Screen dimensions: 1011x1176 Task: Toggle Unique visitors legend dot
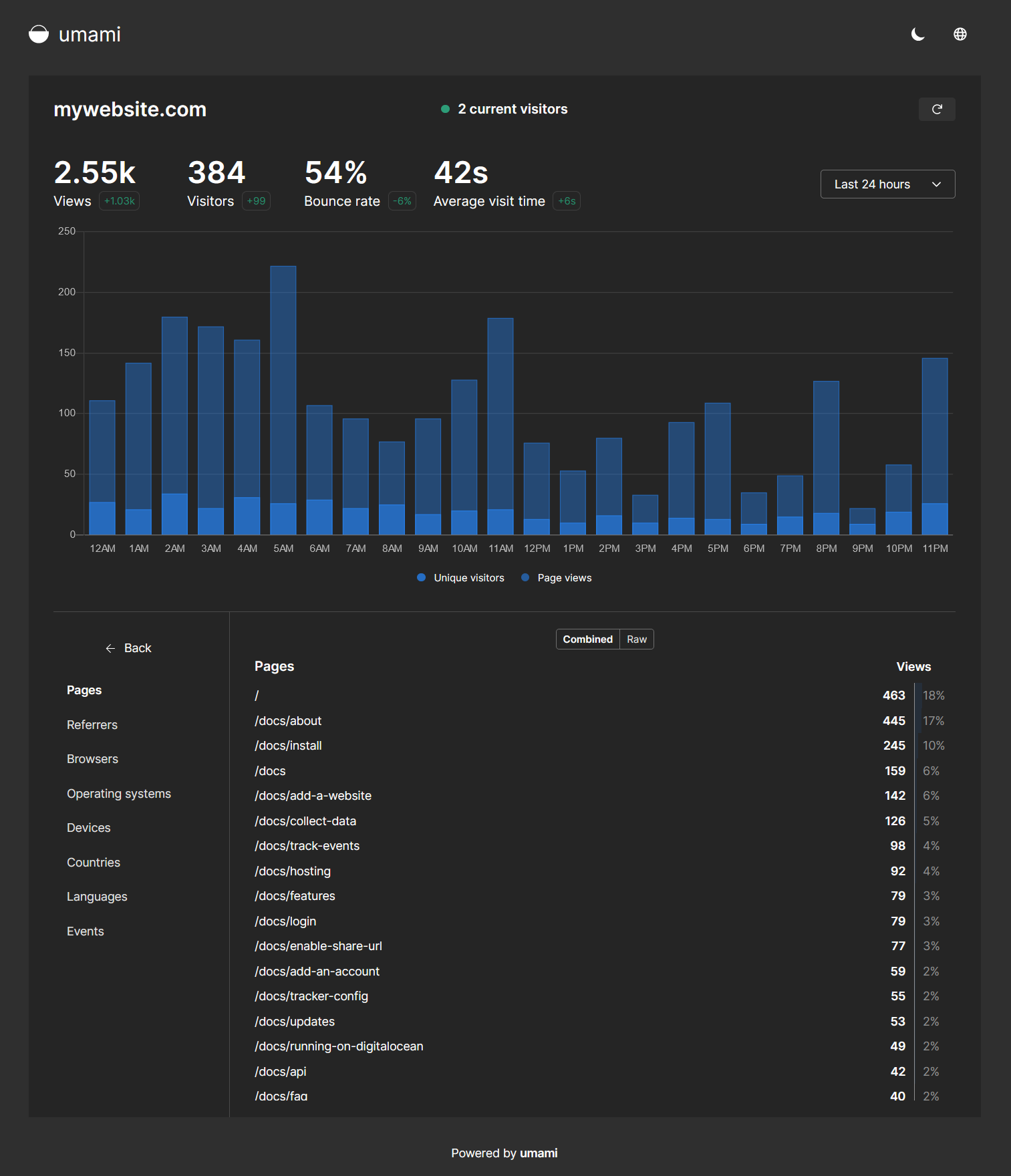(x=421, y=577)
